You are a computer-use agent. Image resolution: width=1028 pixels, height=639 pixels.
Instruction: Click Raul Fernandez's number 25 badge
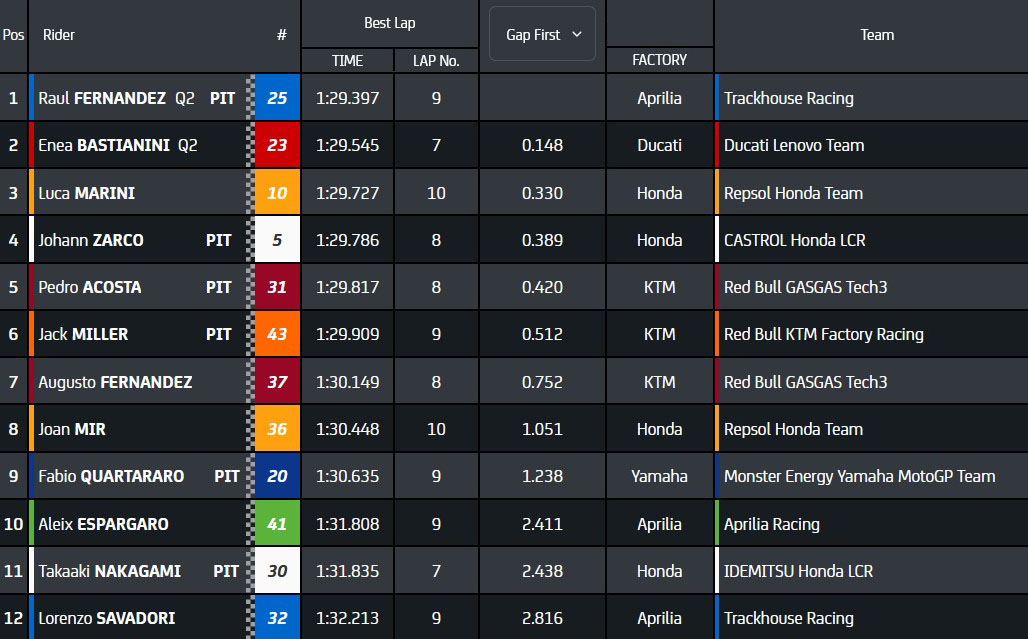[x=277, y=98]
